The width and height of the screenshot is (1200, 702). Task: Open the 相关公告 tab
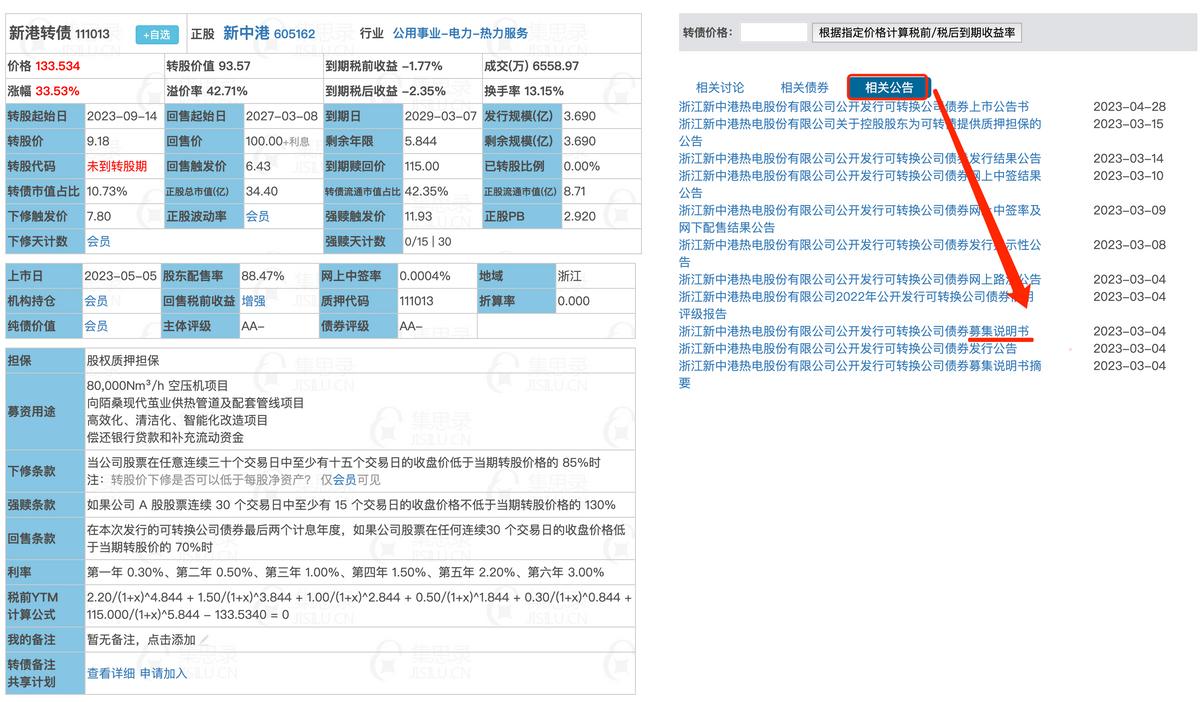click(x=887, y=87)
